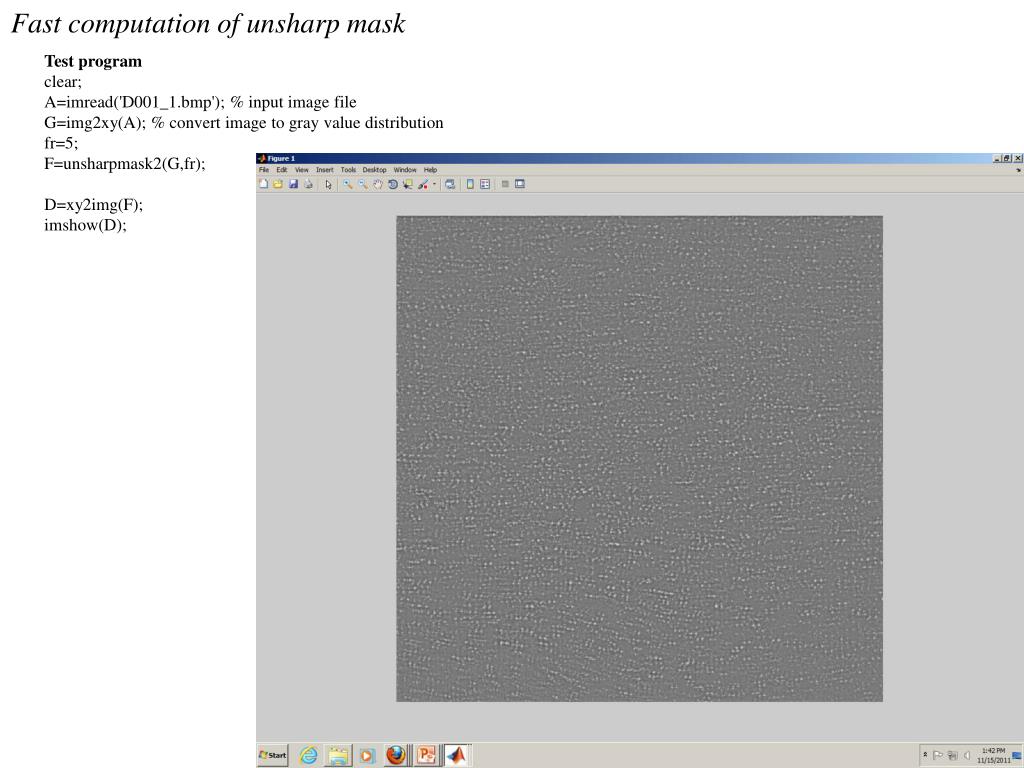Click the line 'D=xy2img(F);'

(93, 204)
